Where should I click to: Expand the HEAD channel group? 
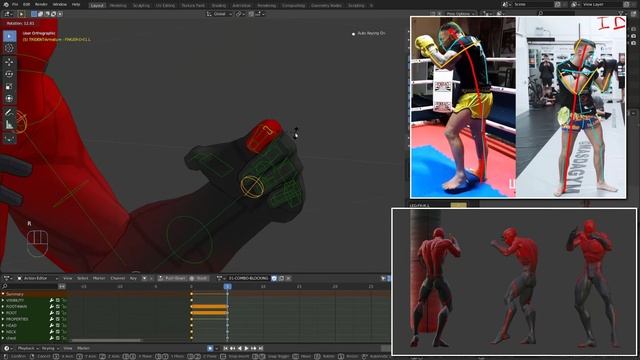point(3,326)
